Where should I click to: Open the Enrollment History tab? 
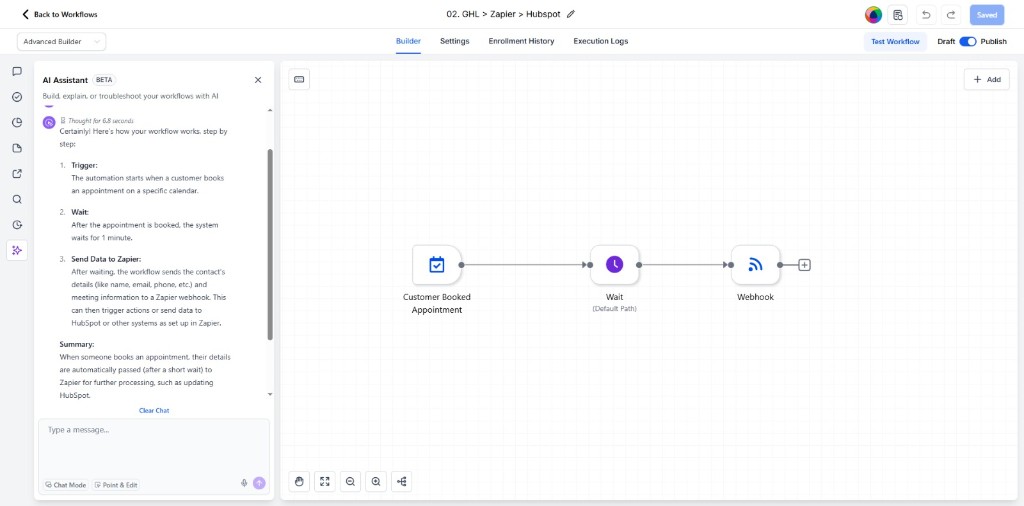[x=521, y=41]
